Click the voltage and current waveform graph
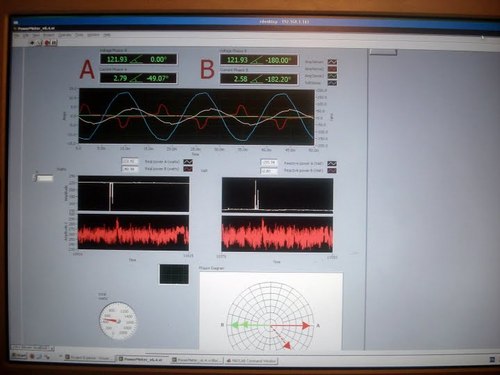The image size is (500, 375). 196,116
